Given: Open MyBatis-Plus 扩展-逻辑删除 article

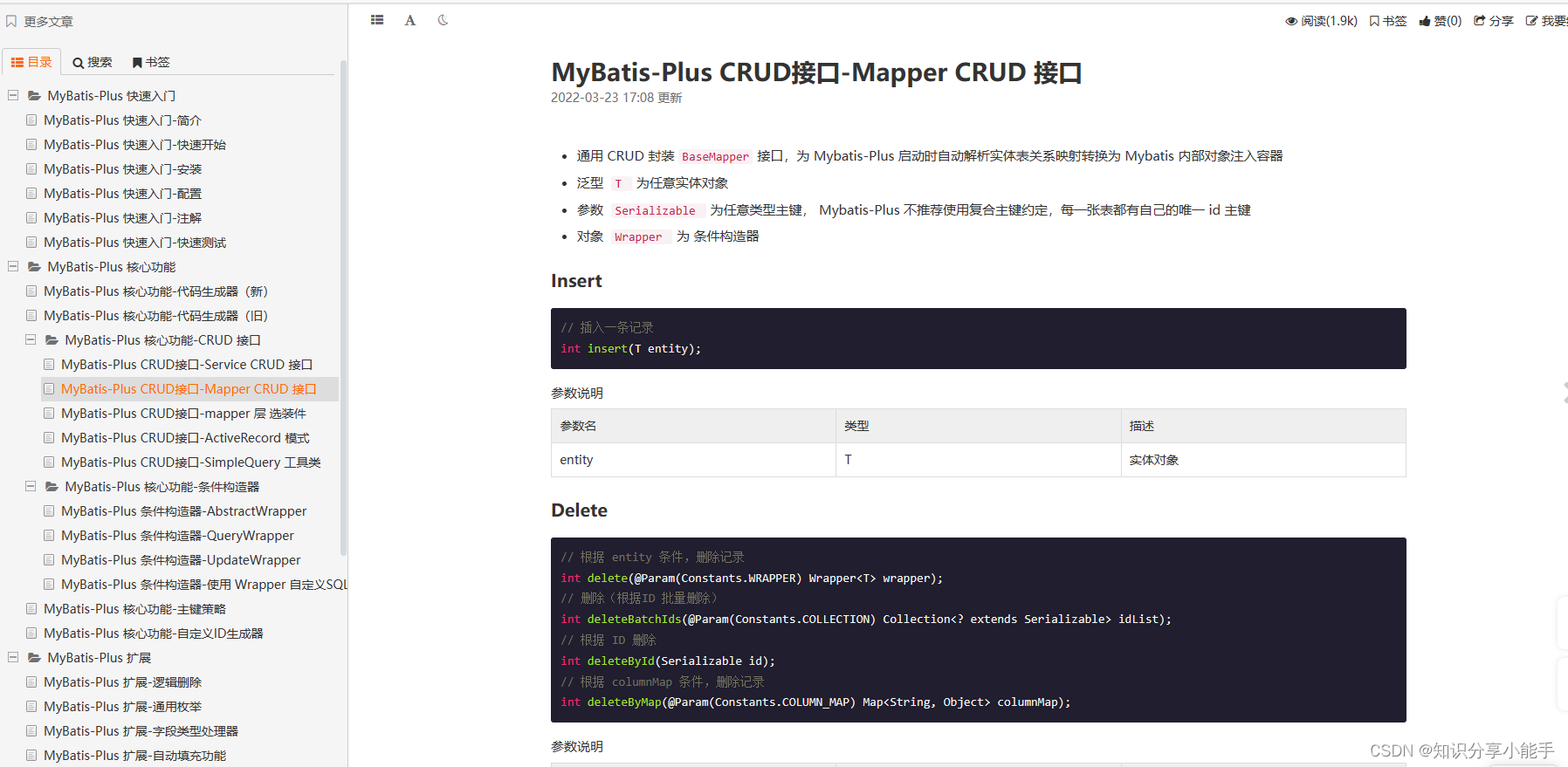Looking at the screenshot, I should (x=122, y=682).
